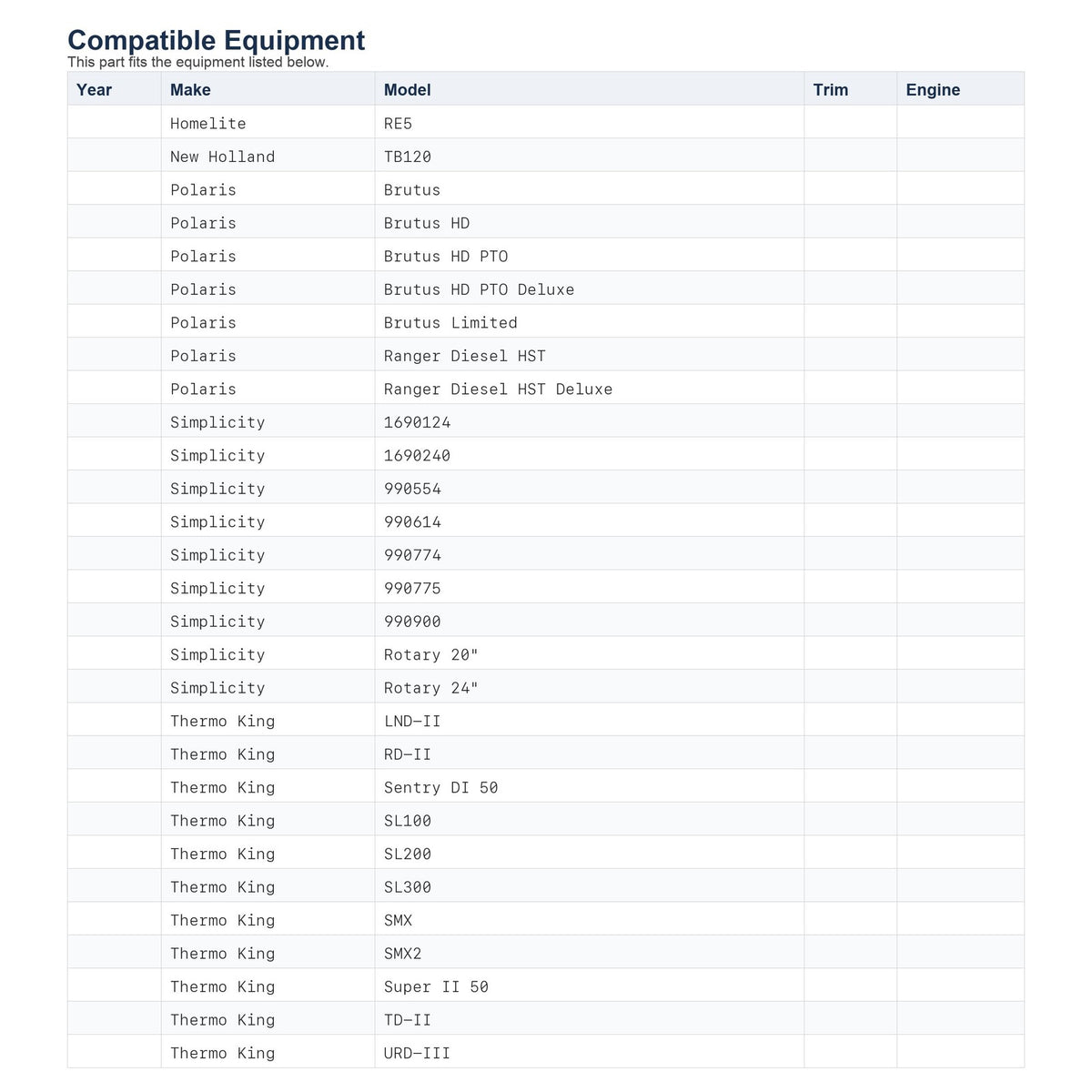Click the Simplicity 1690124 model cell
The image size is (1092, 1092).
click(589, 422)
